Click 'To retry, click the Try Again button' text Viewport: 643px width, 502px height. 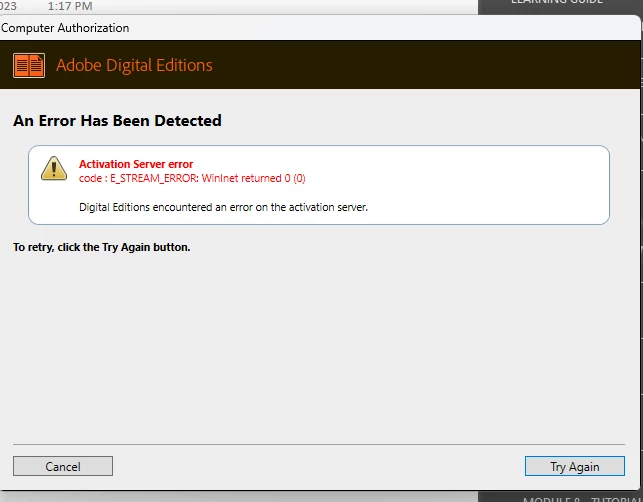click(x=102, y=247)
